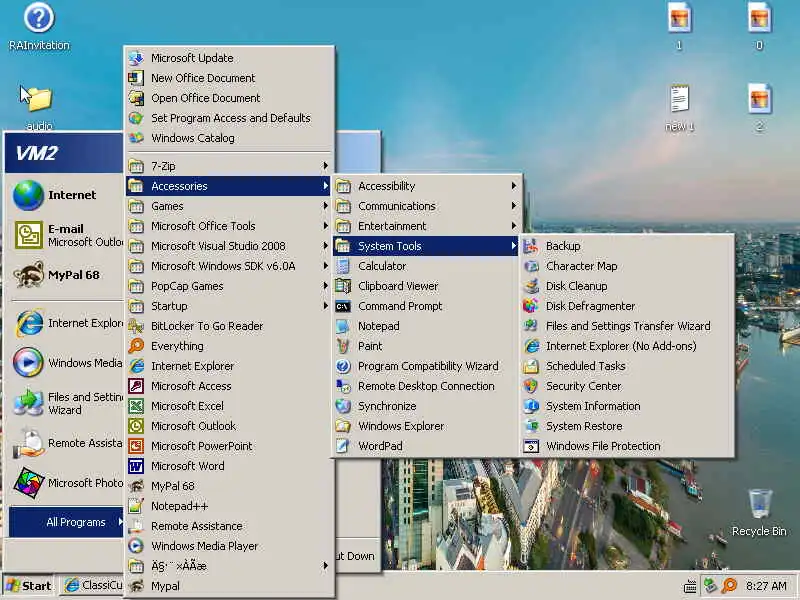Open Internet Explorer in All Programs list
The width and height of the screenshot is (800, 600).
[229, 366]
